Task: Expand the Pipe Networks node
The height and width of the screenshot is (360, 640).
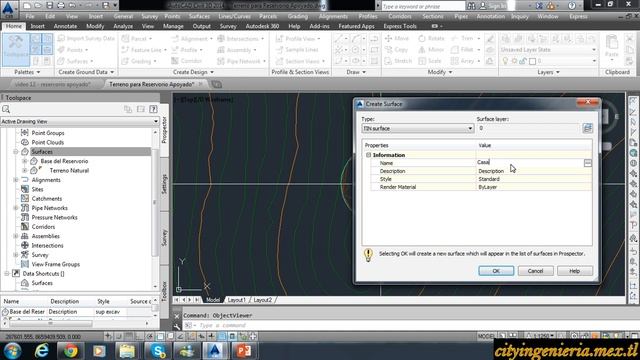Action: point(16,208)
